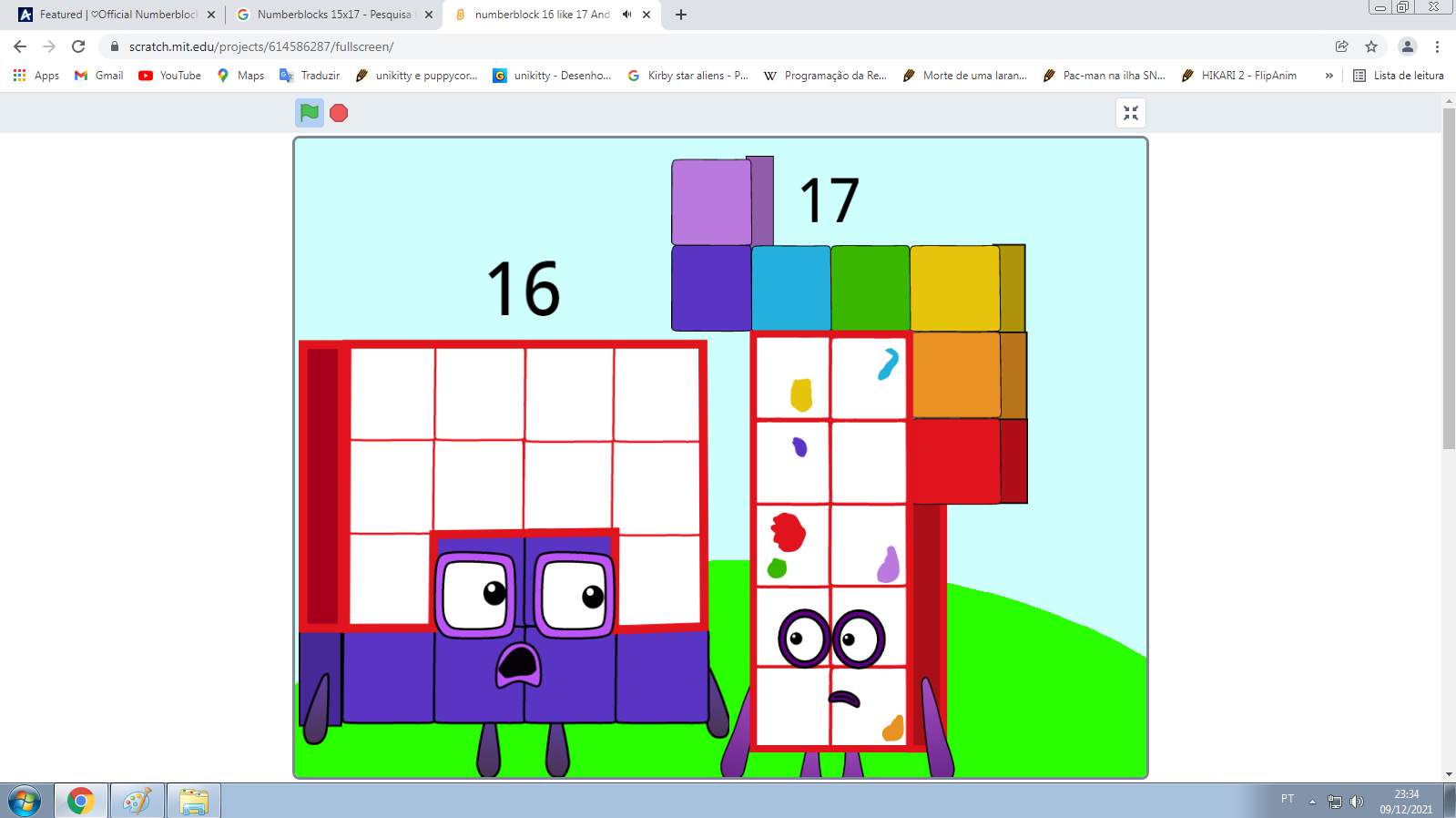Viewport: 1456px width, 818px height.
Task: Click the Show desktop strip on the taskbar
Action: (x=1449, y=801)
